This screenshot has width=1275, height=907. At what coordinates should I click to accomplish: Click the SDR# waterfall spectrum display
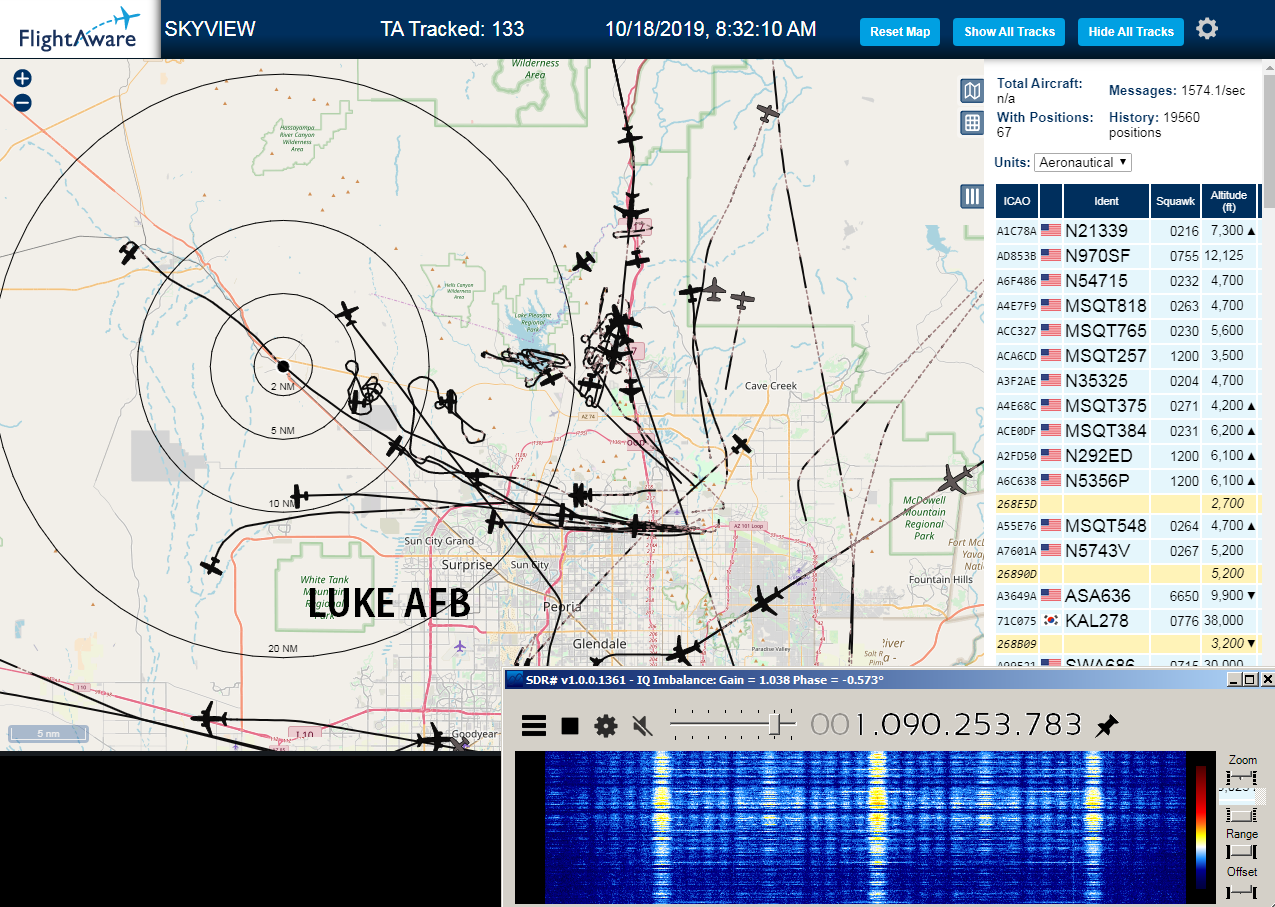(x=864, y=827)
